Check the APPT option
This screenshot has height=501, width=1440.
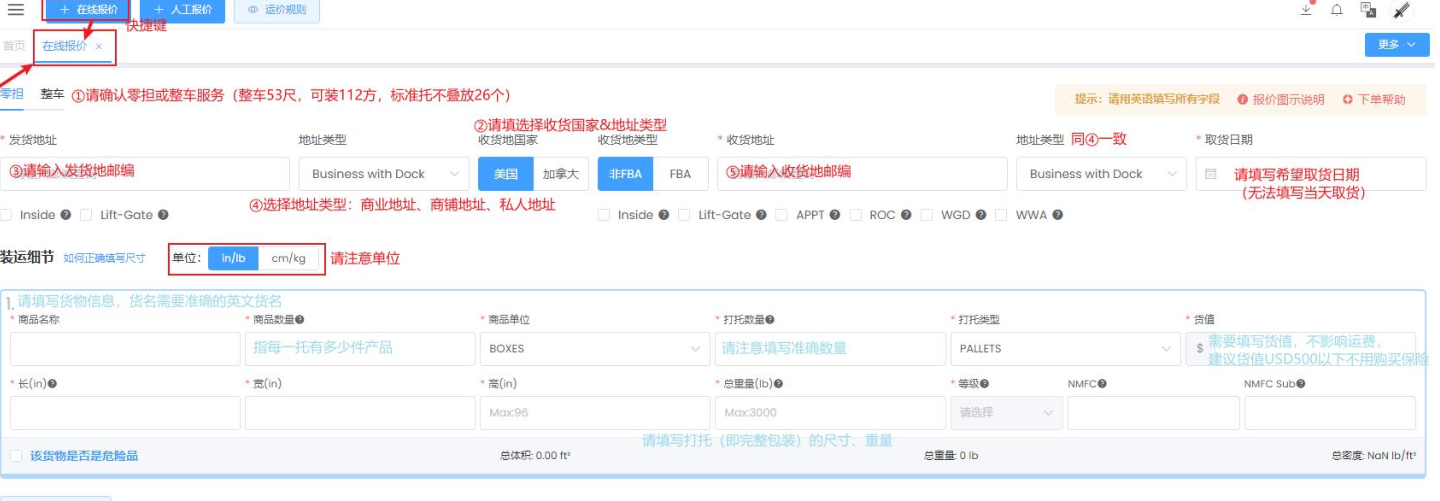click(x=782, y=215)
